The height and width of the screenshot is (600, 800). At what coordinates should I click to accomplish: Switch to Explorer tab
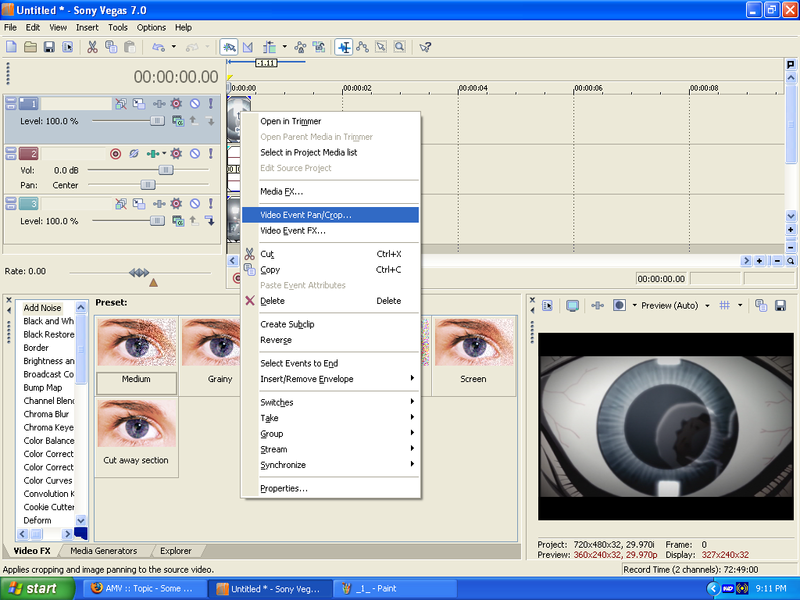[176, 551]
